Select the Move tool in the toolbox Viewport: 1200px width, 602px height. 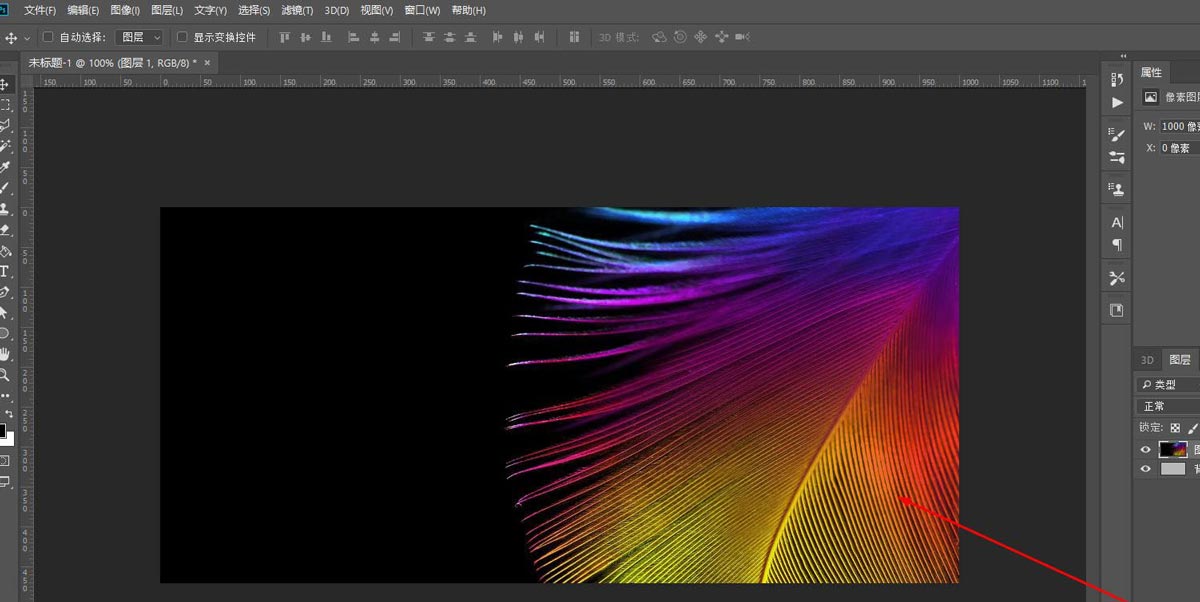click(5, 84)
